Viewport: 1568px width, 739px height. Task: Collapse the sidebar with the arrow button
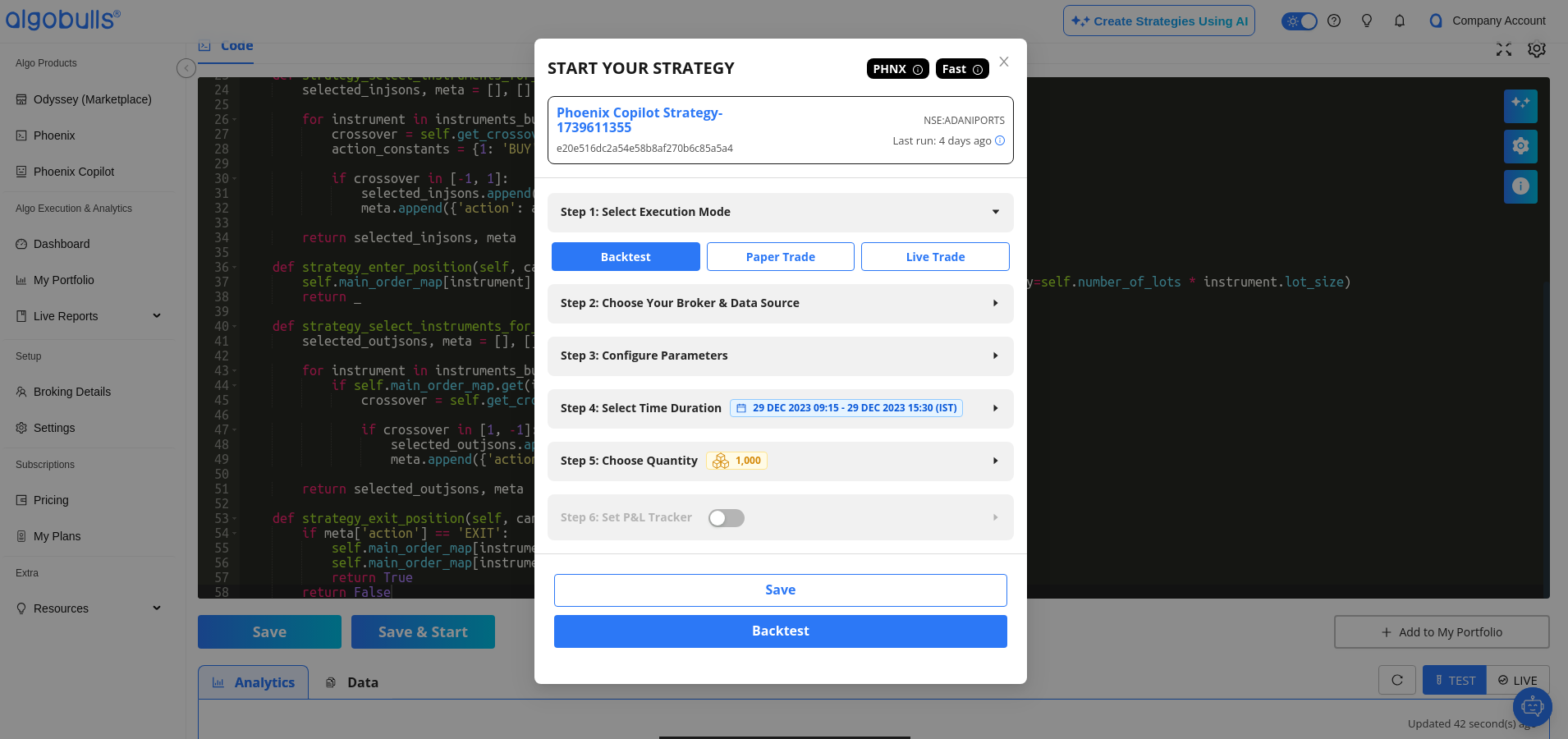tap(186, 68)
